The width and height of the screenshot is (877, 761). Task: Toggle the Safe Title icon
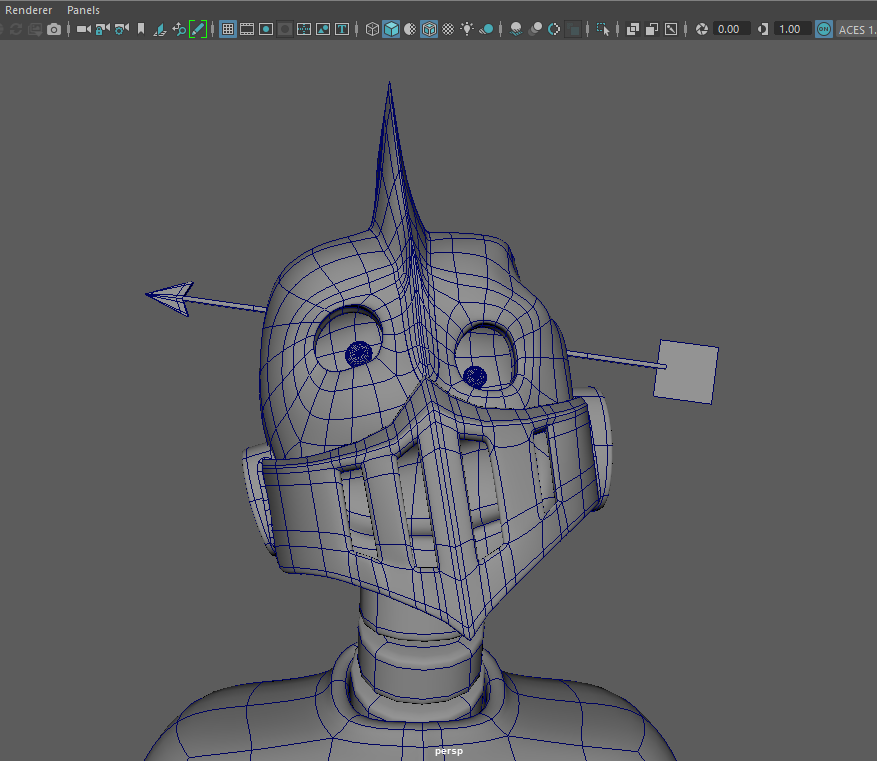(342, 29)
